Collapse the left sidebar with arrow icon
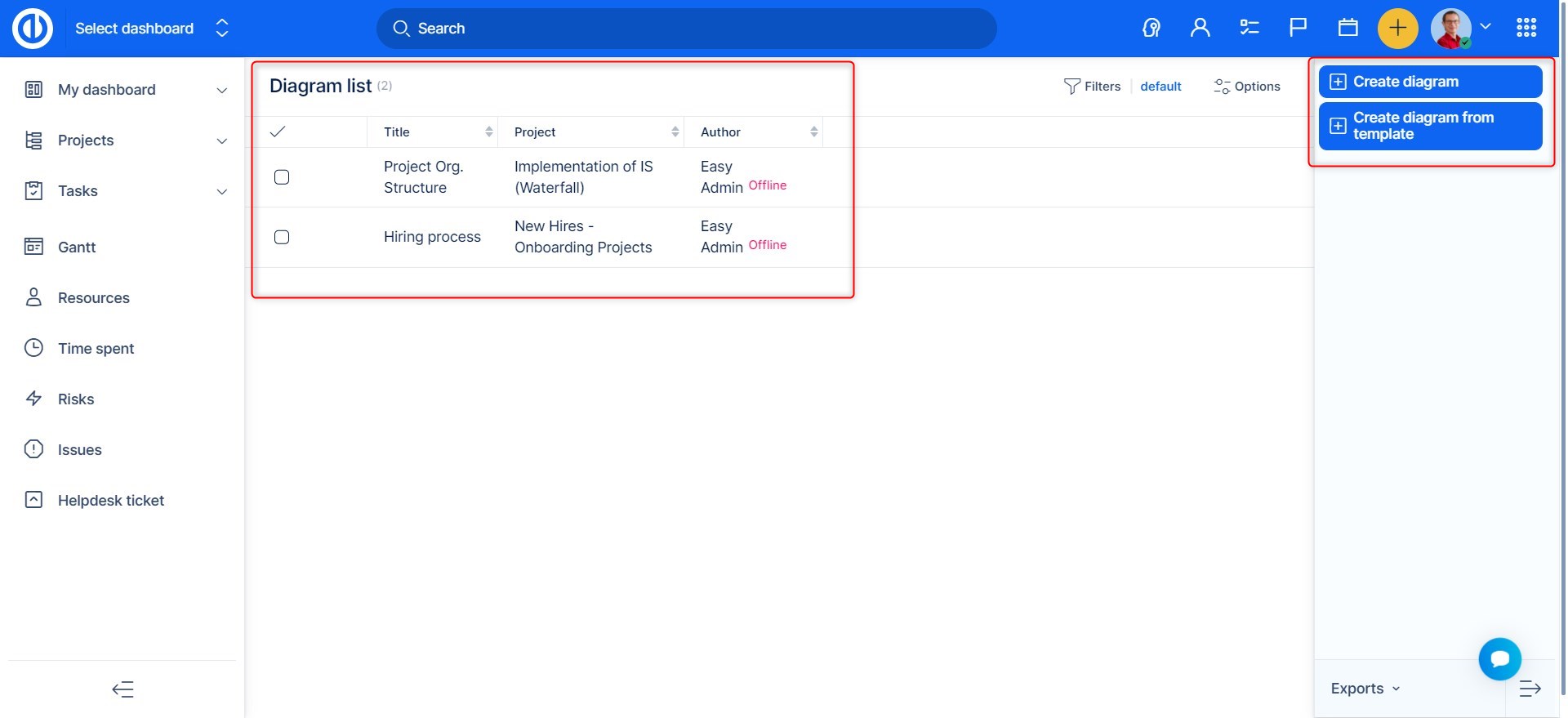Image resolution: width=1568 pixels, height=718 pixels. [x=122, y=689]
